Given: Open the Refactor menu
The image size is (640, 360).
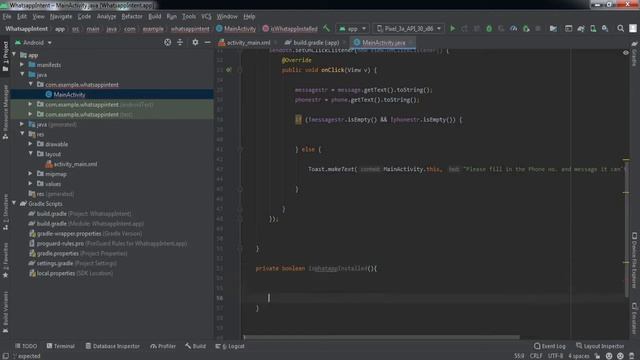Looking at the screenshot, I should pyautogui.click(x=132, y=16).
